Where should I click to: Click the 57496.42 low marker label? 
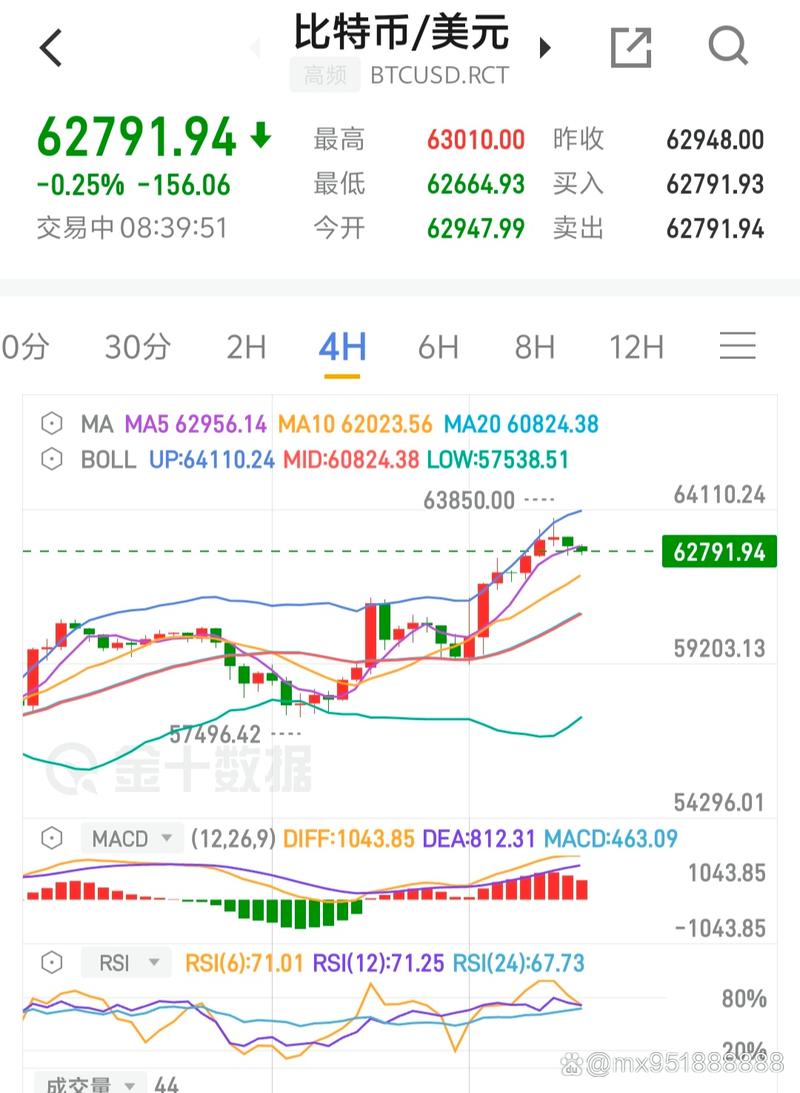[x=215, y=734]
